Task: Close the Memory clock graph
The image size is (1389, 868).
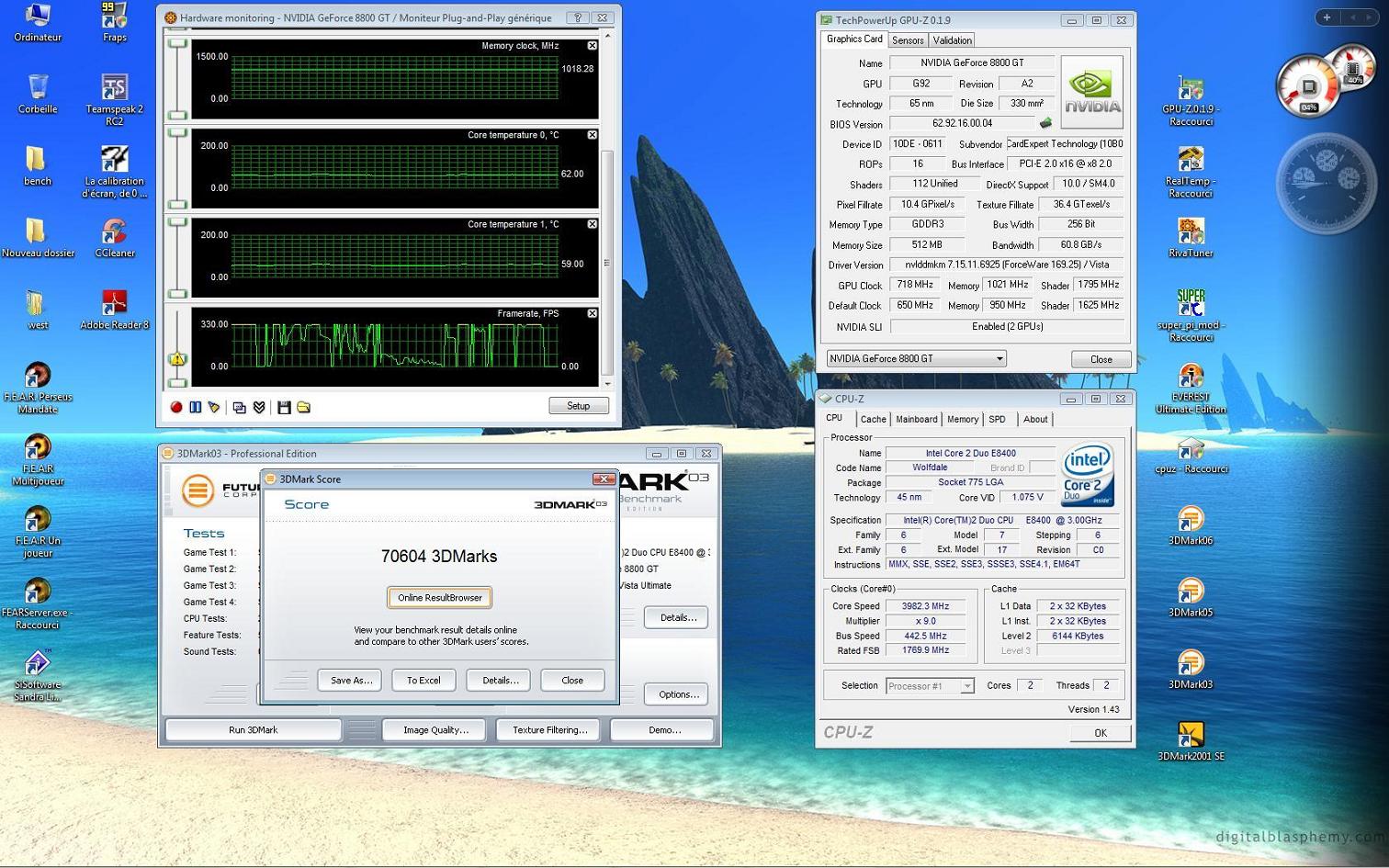Action: [593, 46]
